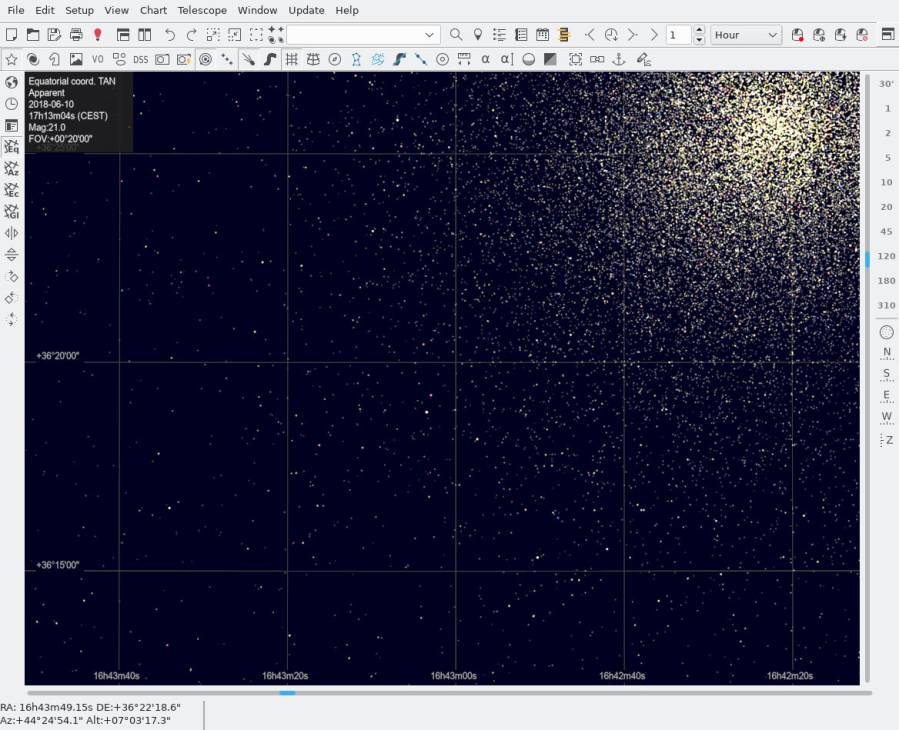The width and height of the screenshot is (899, 730).
Task: Toggle the coordinate grid hash icon
Action: coord(291,60)
